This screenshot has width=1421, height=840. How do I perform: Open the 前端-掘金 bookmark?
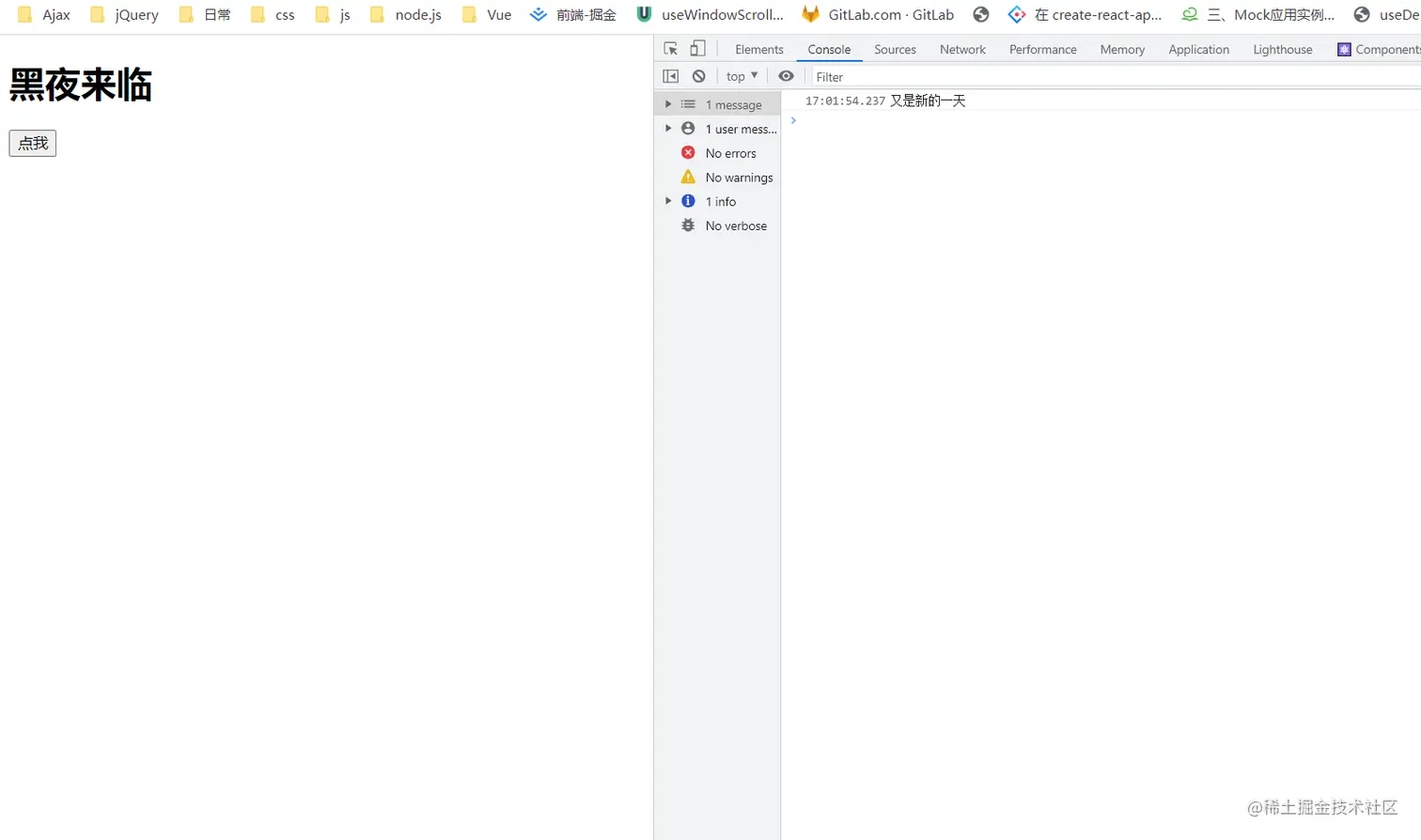(x=573, y=15)
